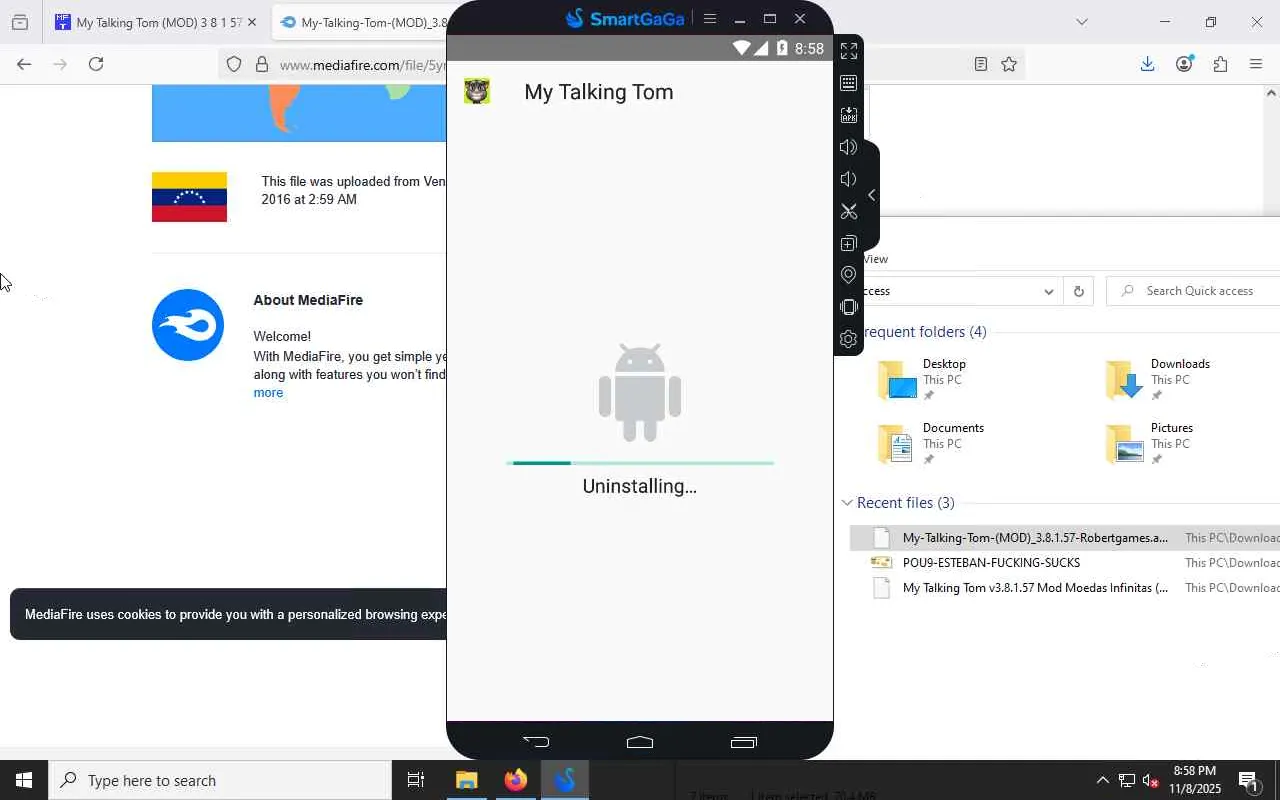
Task: Refresh the File Explorer Quick access view
Action: (1078, 292)
